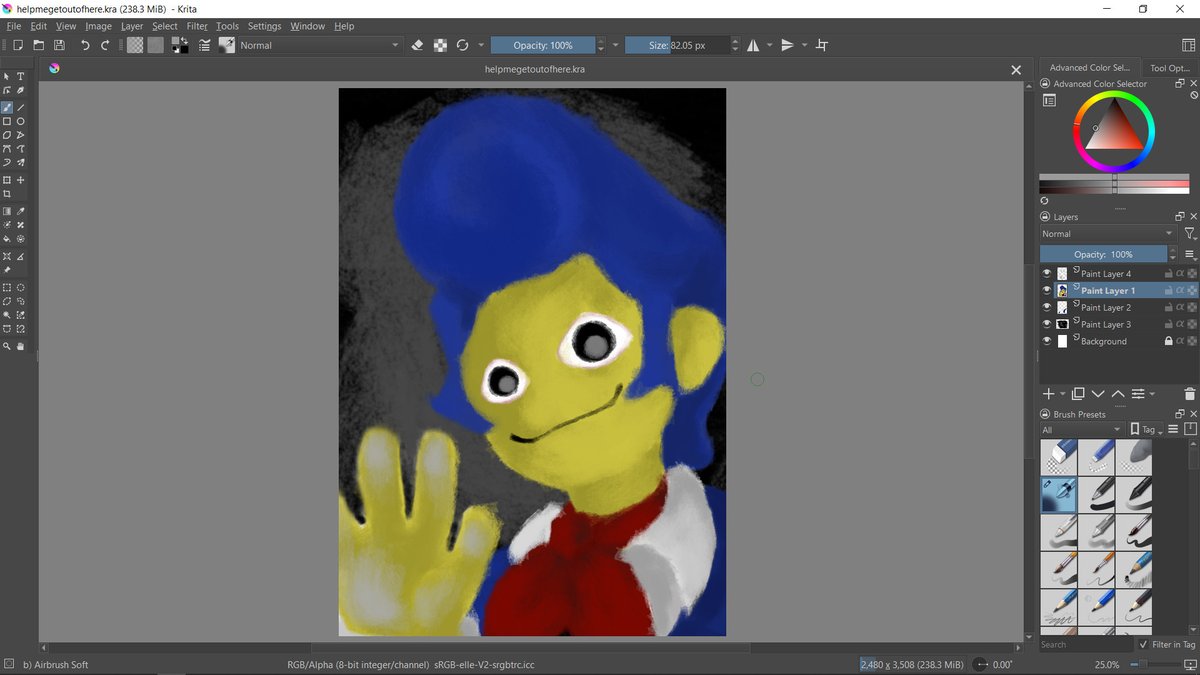
Task: Hide Paint Layer 2 via eye icon
Action: 1047,307
